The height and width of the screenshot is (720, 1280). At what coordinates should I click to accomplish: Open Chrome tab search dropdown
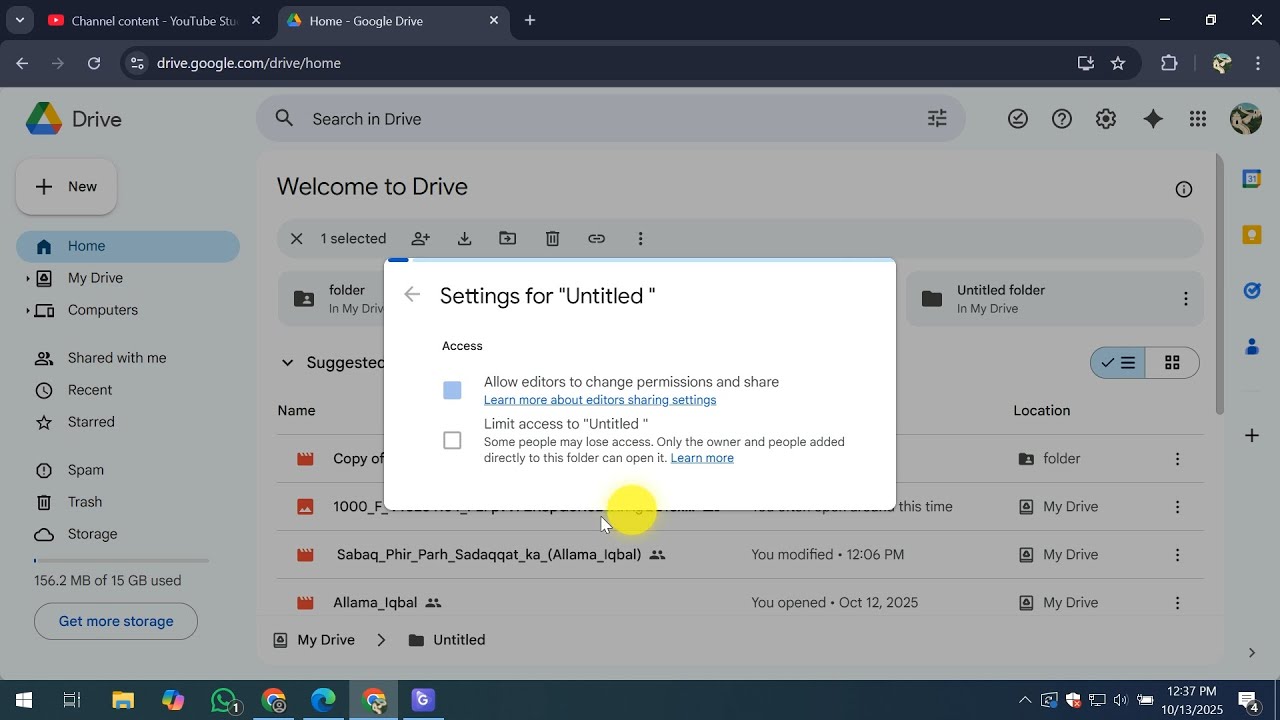(x=19, y=20)
